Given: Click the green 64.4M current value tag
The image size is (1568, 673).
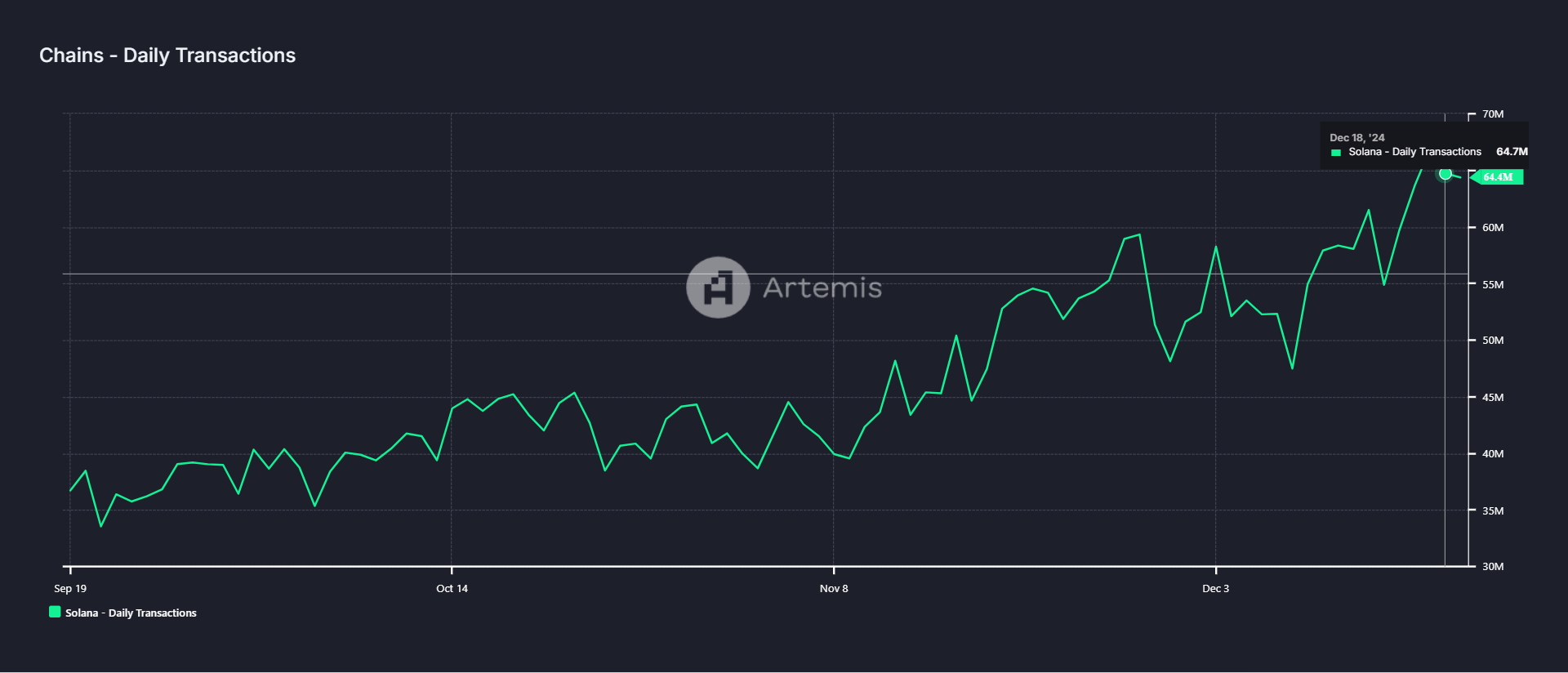Looking at the screenshot, I should [x=1498, y=177].
